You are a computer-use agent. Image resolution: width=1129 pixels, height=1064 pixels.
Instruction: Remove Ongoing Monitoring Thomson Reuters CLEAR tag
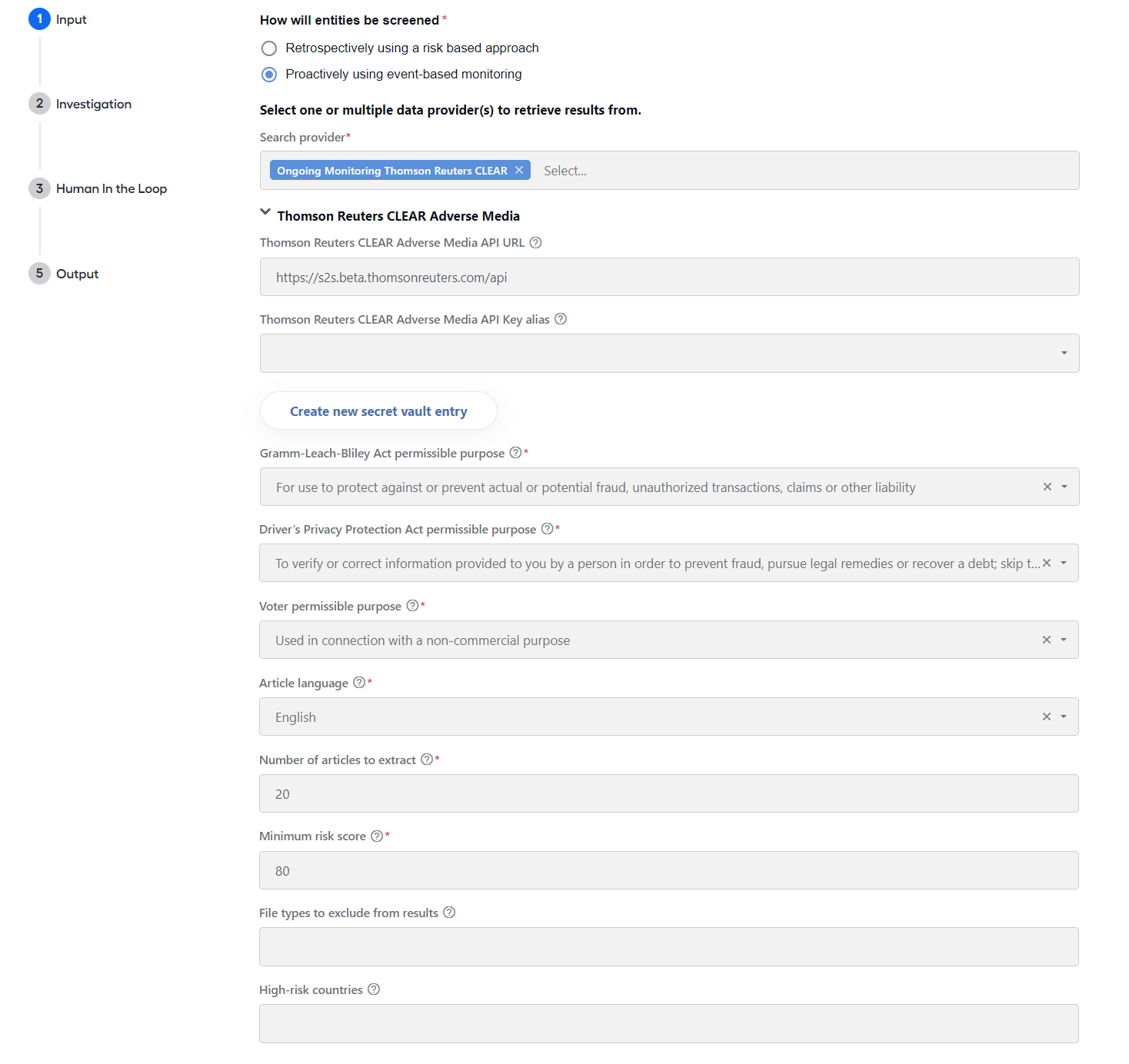[519, 170]
